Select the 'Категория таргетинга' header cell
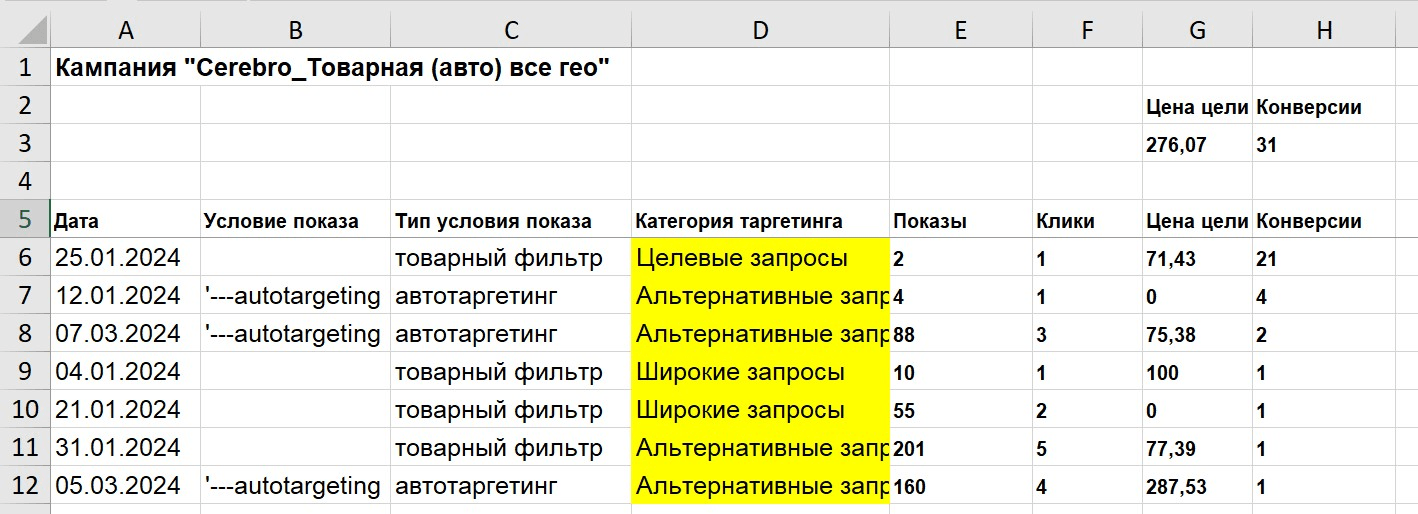This screenshot has width=1418, height=514. tap(739, 222)
